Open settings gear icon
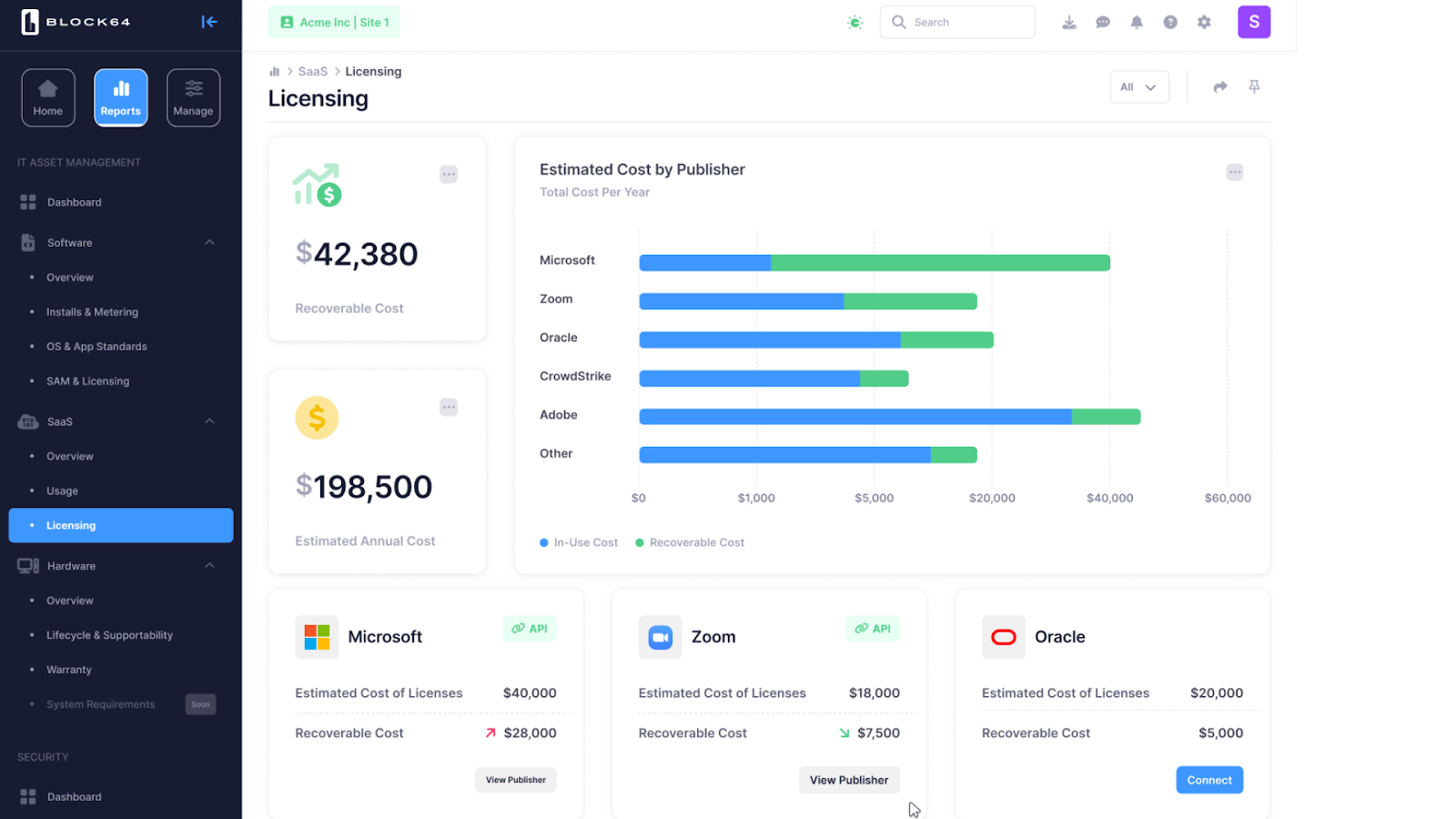Image resolution: width=1456 pixels, height=819 pixels. (x=1204, y=22)
